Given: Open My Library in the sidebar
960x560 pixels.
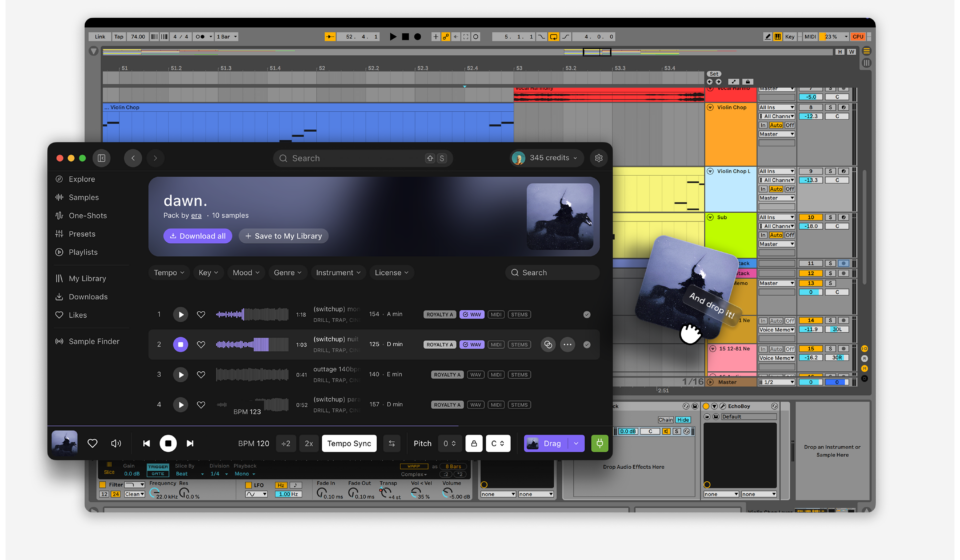Looking at the screenshot, I should click(87, 279).
